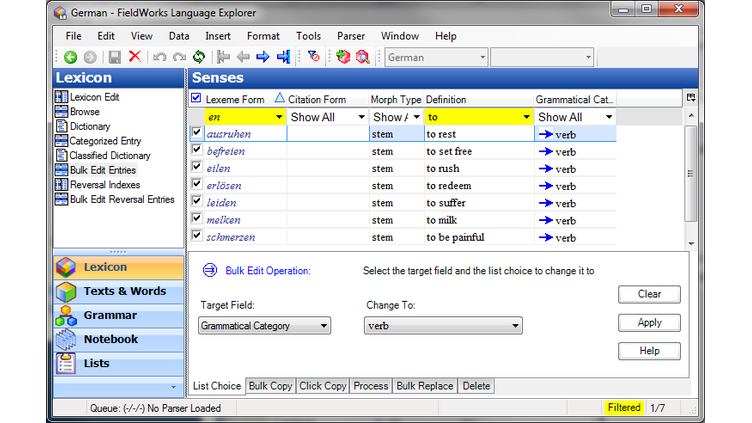Go to the last record icon
Viewport: 752px width, 423px height.
[283, 57]
